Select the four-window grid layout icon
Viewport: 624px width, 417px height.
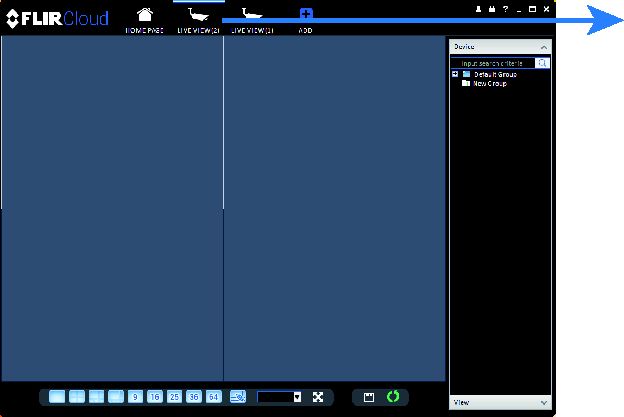click(77, 397)
